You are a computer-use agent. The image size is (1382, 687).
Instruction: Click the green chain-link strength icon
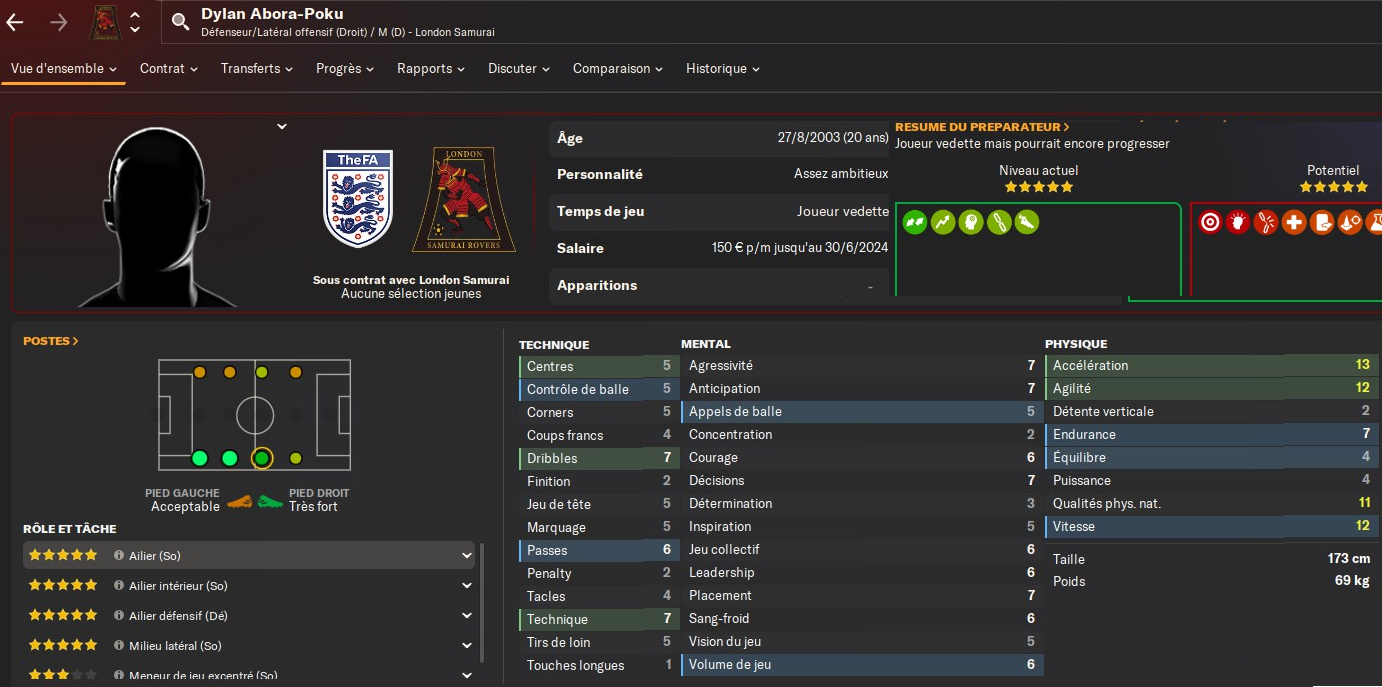pyautogui.click(x=999, y=222)
